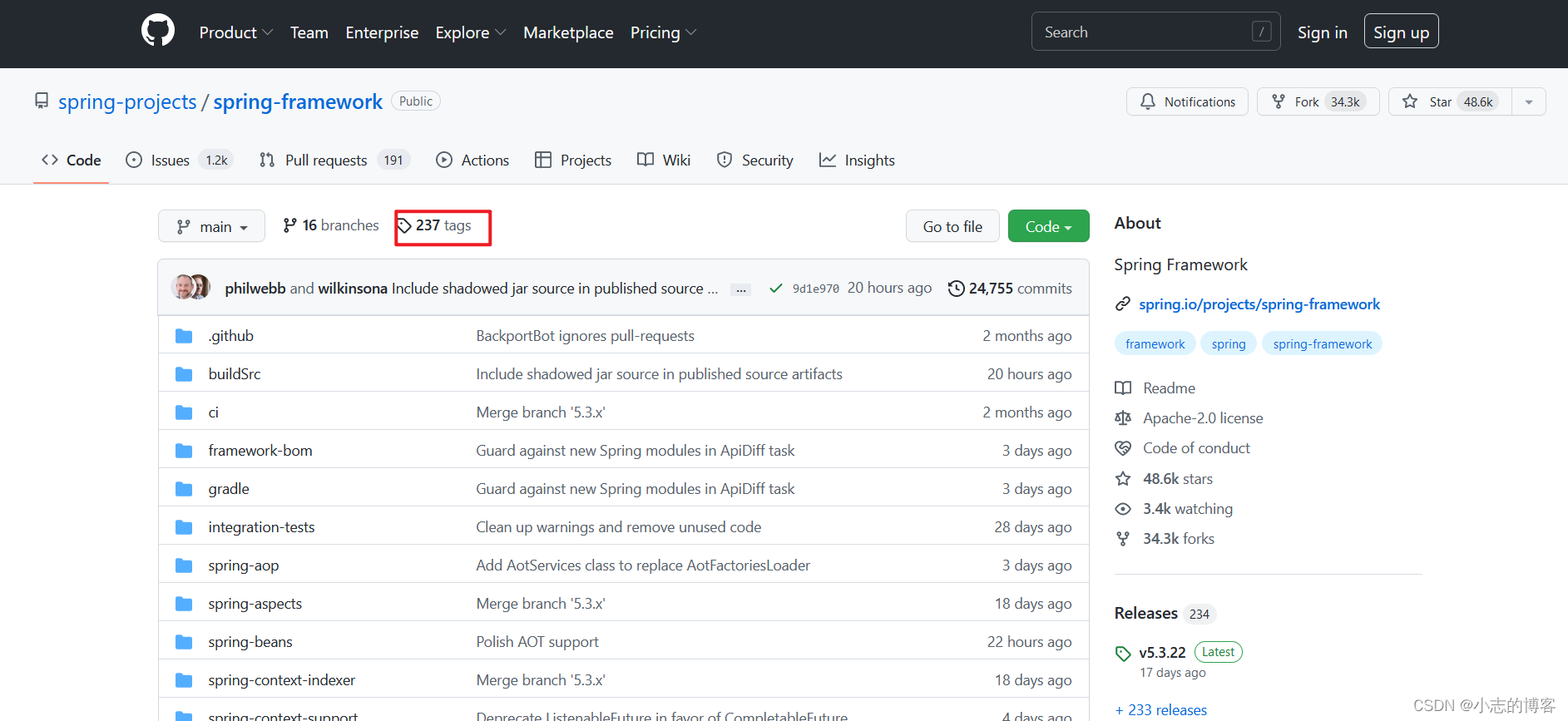Open the main branch selector dropdown

(x=211, y=226)
